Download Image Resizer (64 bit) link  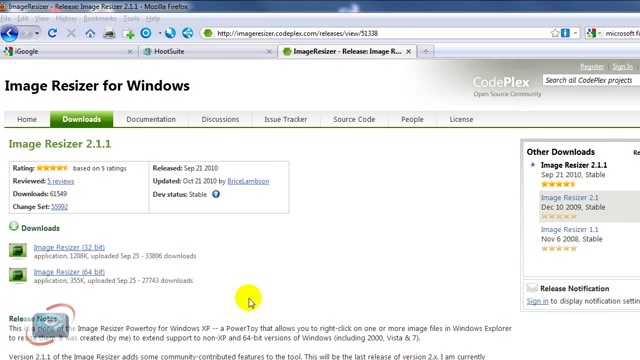69,272
